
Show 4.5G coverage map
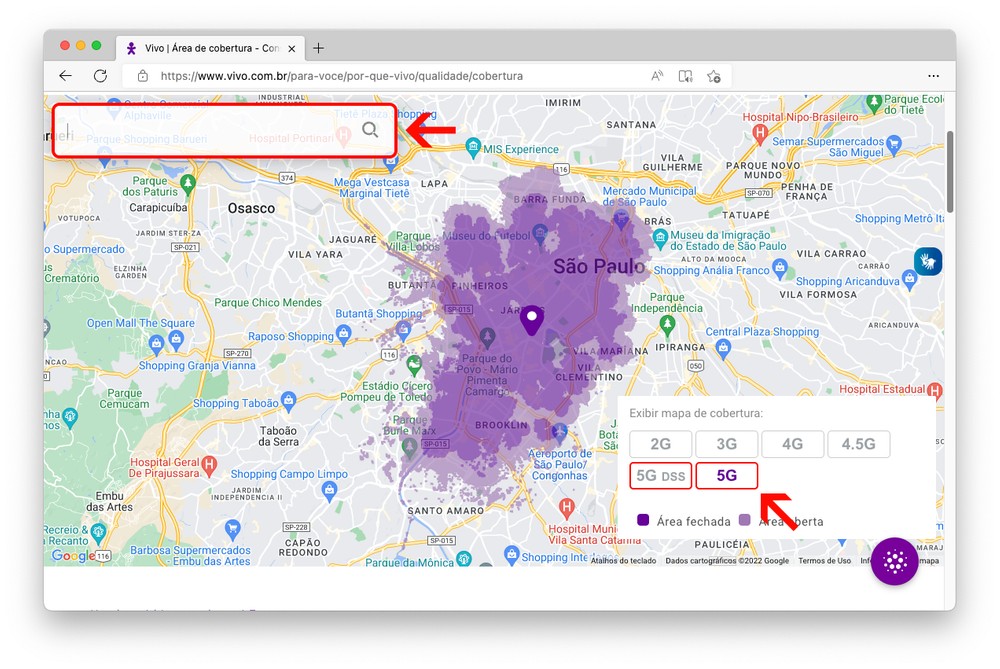click(858, 444)
